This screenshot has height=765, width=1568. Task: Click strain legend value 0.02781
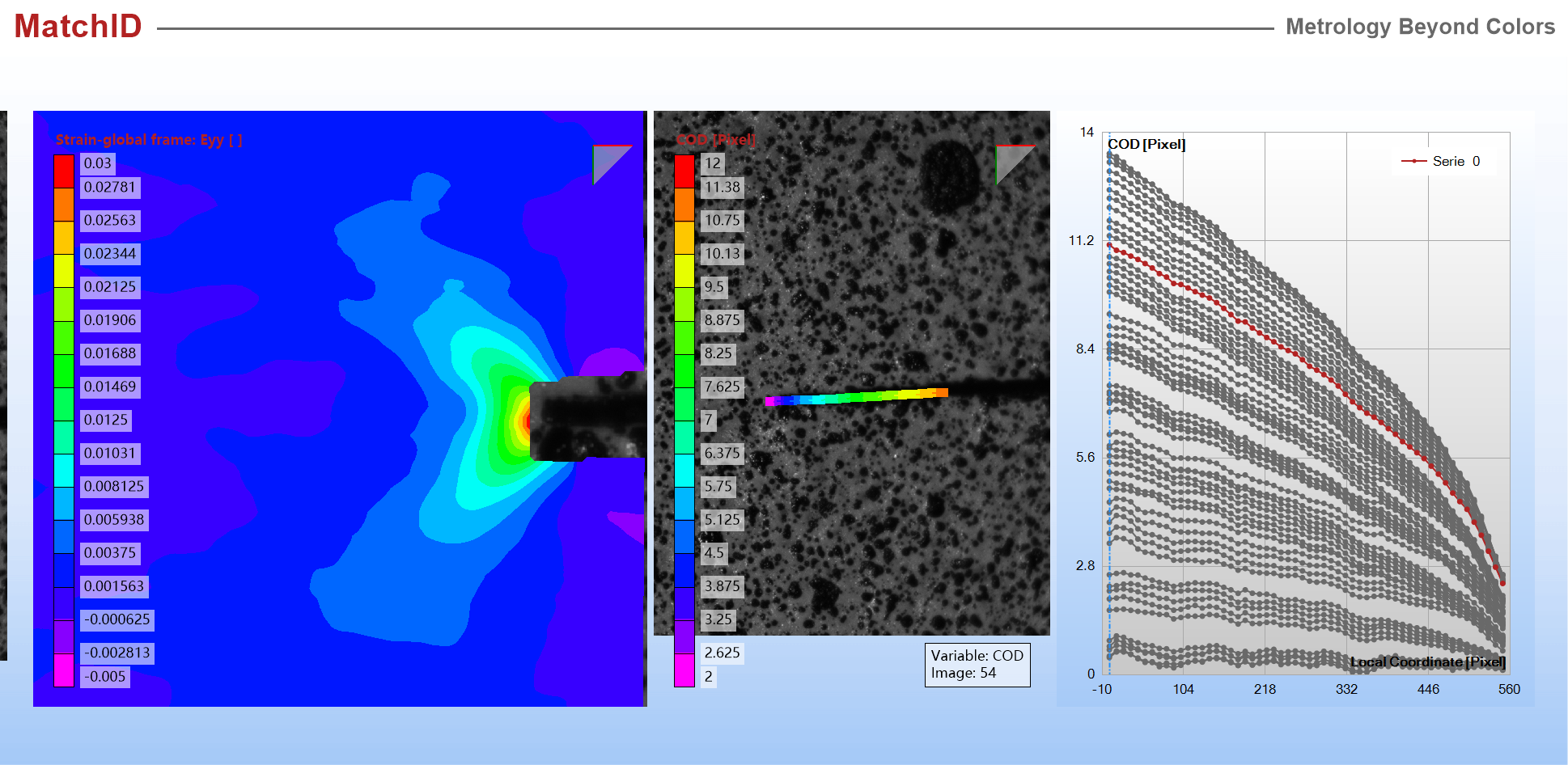(110, 188)
